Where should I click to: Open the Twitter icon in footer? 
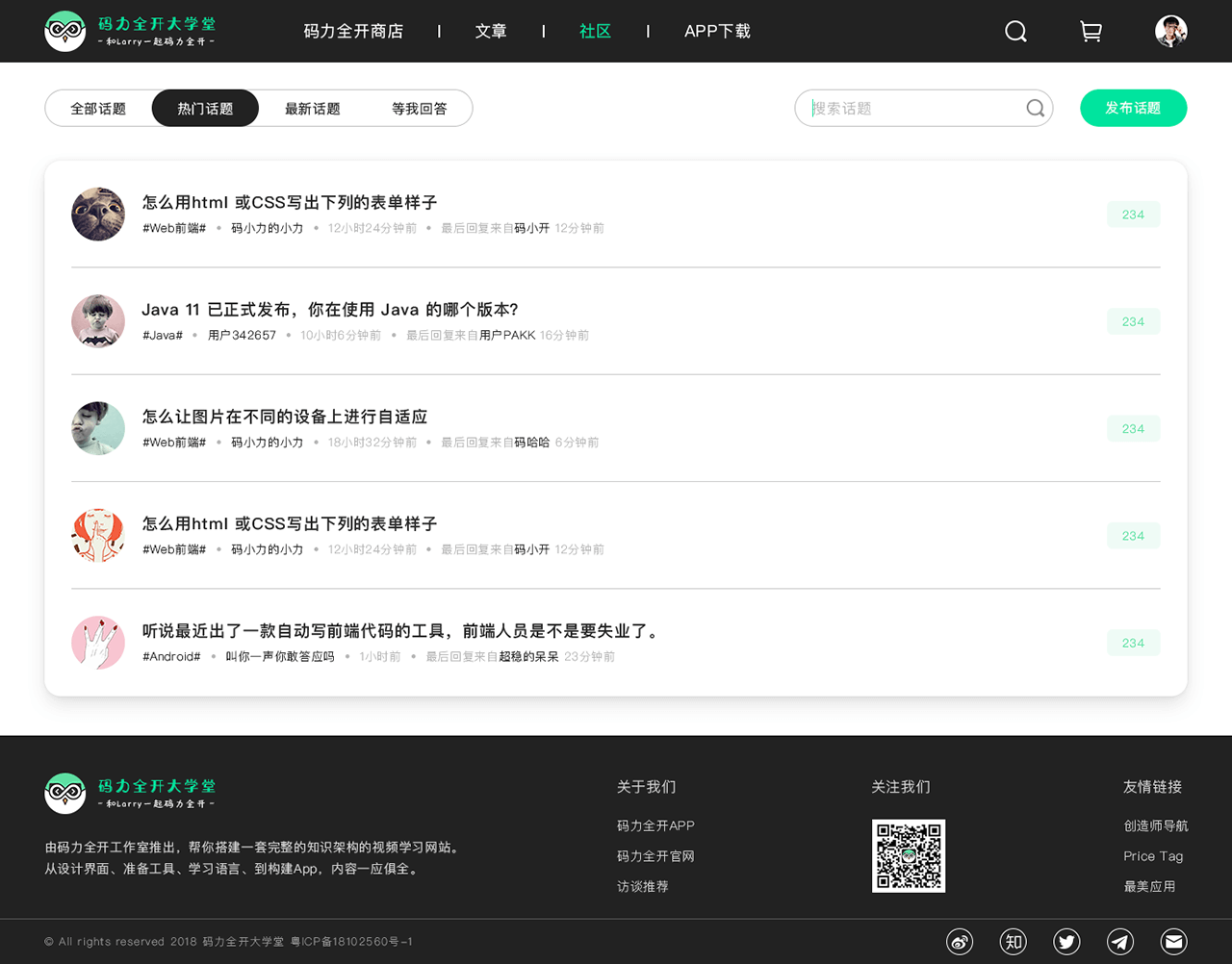1066,942
